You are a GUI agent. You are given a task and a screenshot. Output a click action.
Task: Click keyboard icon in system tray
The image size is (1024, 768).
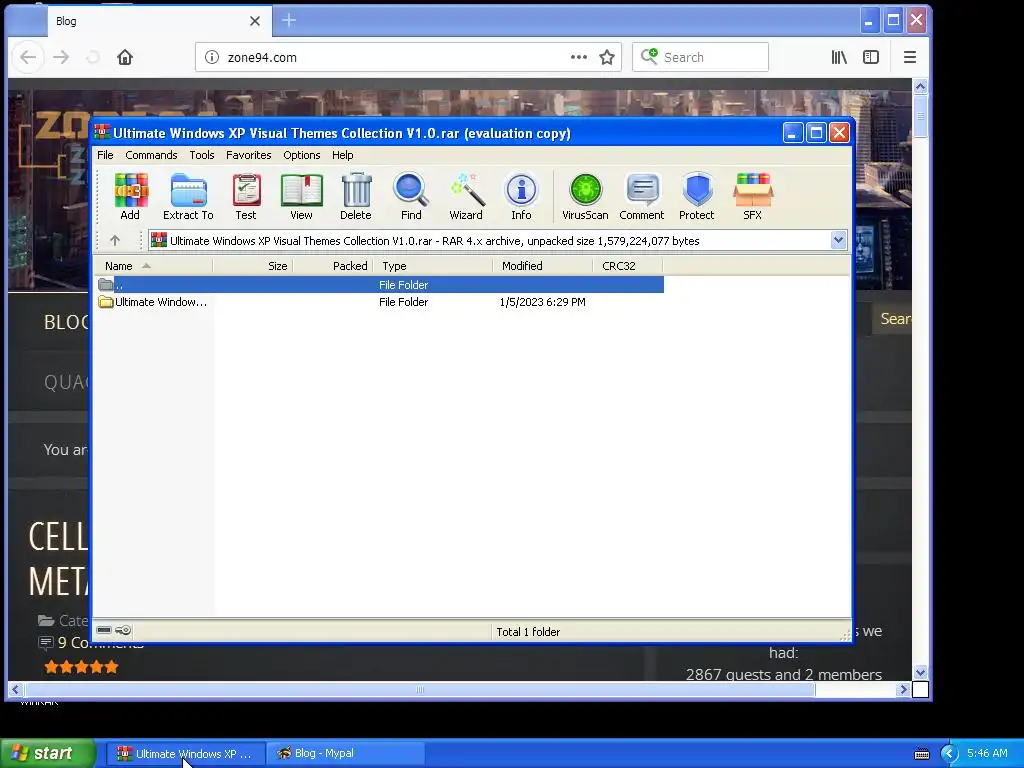(x=921, y=754)
